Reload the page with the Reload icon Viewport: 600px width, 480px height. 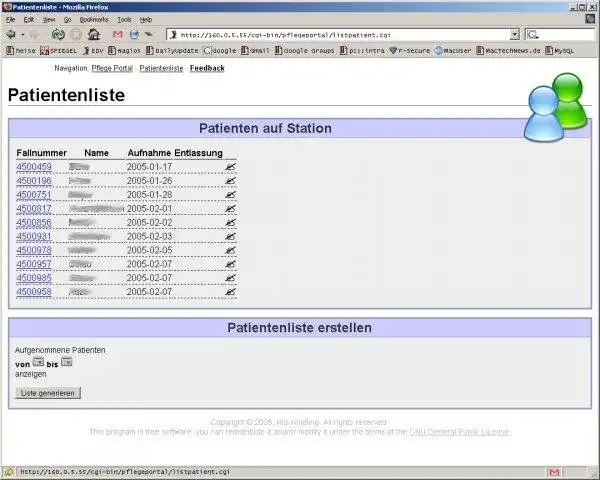point(58,34)
